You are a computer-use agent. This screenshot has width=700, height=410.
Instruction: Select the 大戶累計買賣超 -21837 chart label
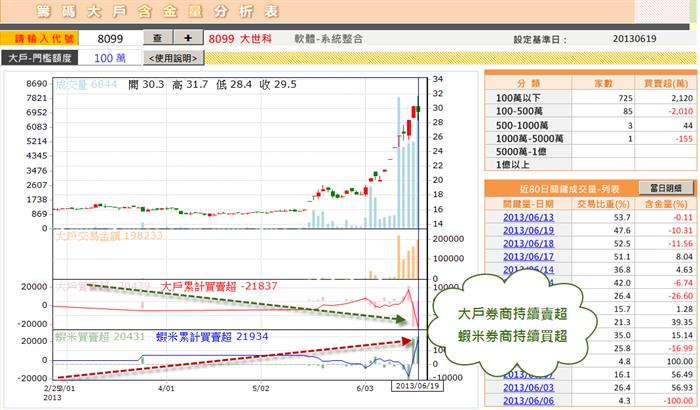tap(219, 286)
